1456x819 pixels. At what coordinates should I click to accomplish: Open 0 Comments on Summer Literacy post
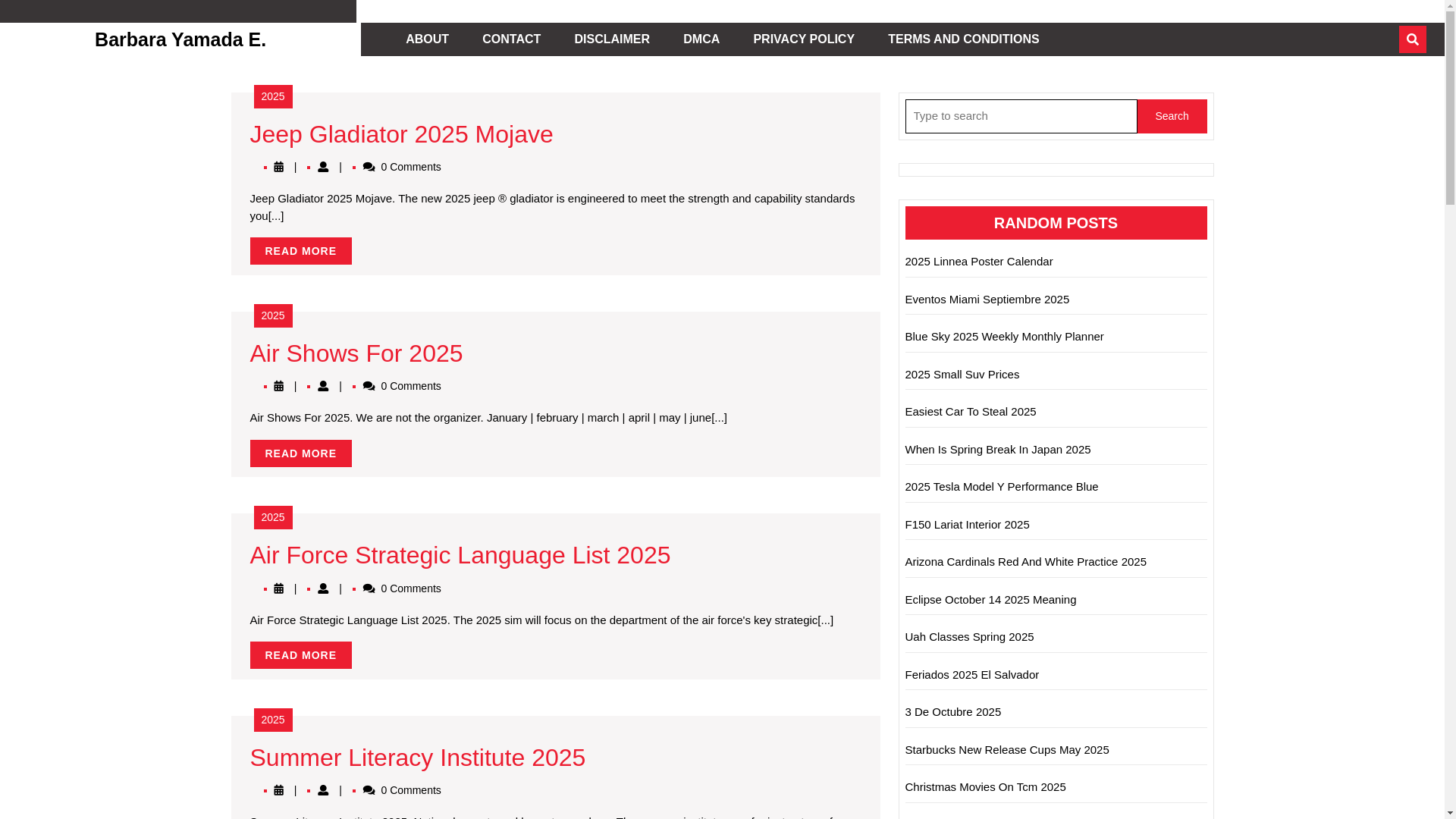411,790
